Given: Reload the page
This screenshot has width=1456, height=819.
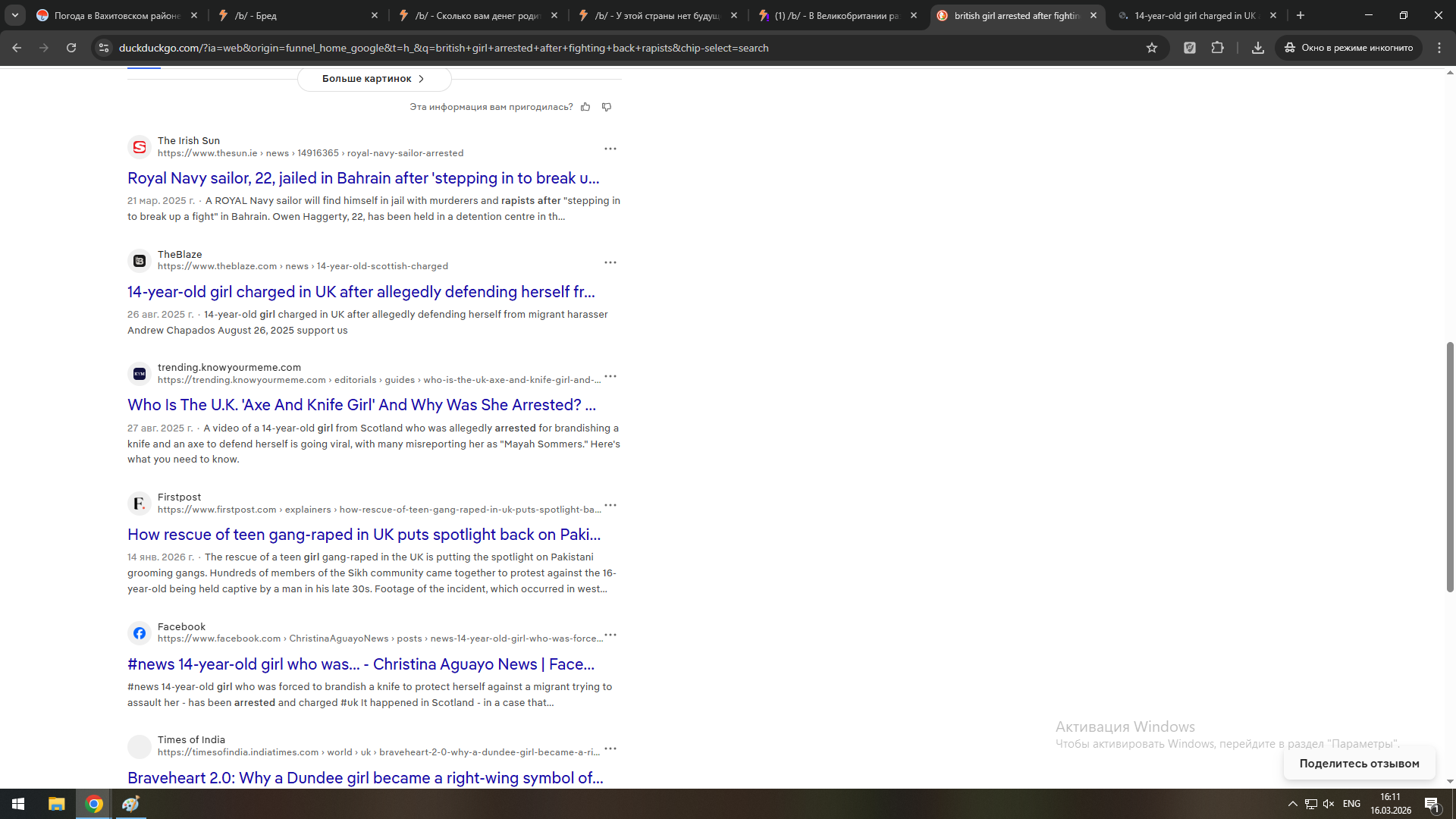Looking at the screenshot, I should coord(71,48).
